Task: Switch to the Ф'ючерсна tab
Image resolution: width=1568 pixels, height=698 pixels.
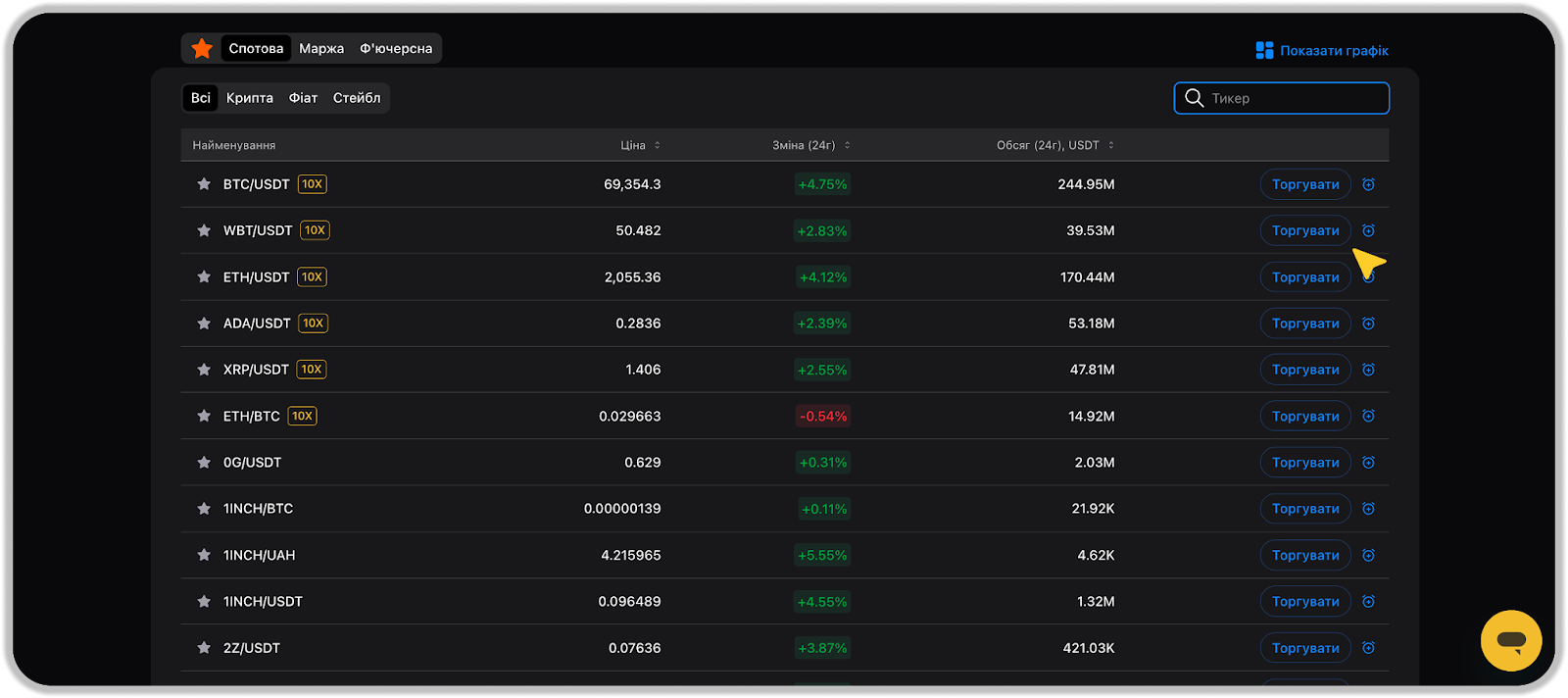Action: 396,48
